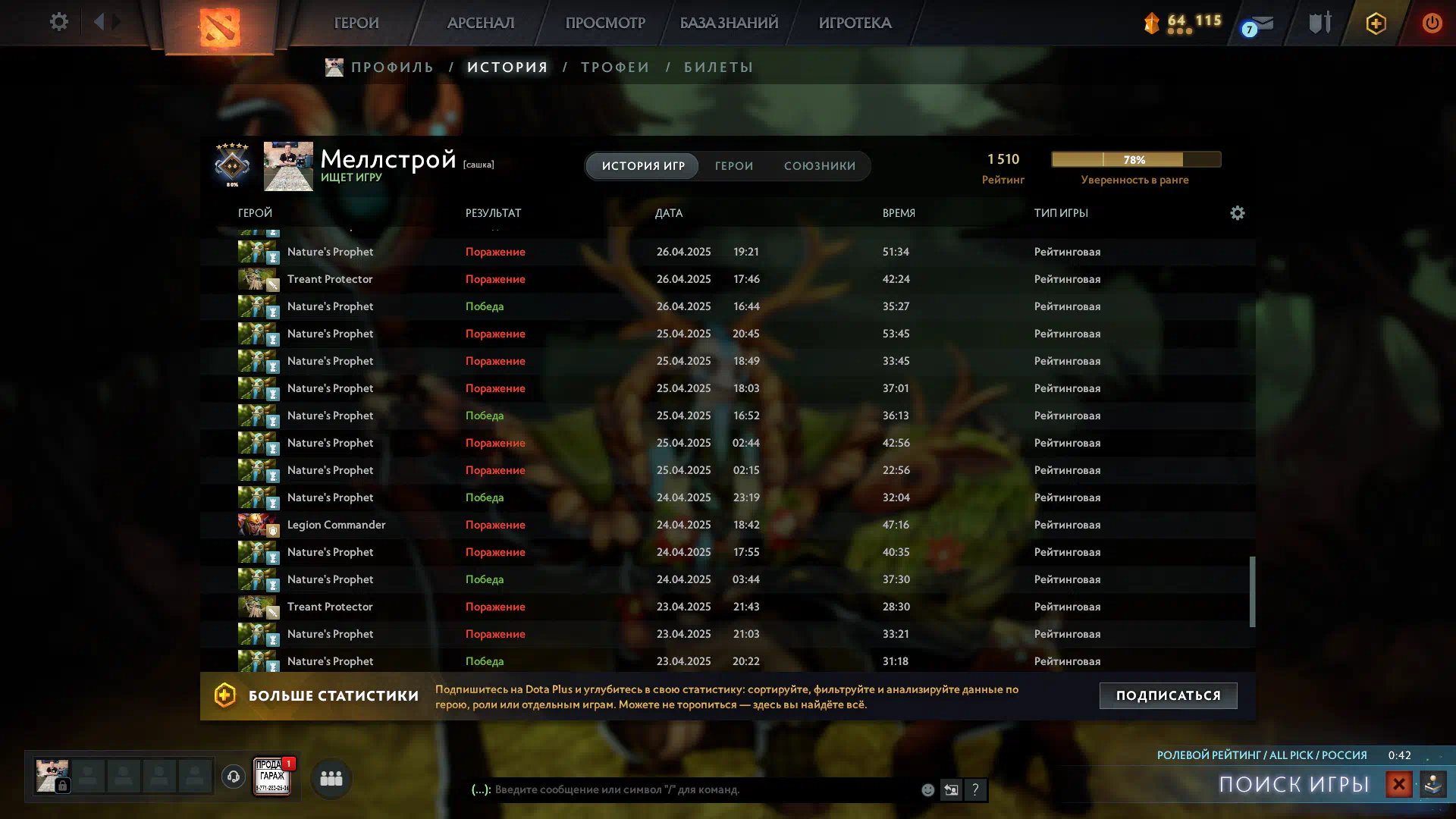Image resolution: width=1456 pixels, height=819 pixels.
Task: Open the АРСЕНАЛ top menu
Action: (x=481, y=23)
